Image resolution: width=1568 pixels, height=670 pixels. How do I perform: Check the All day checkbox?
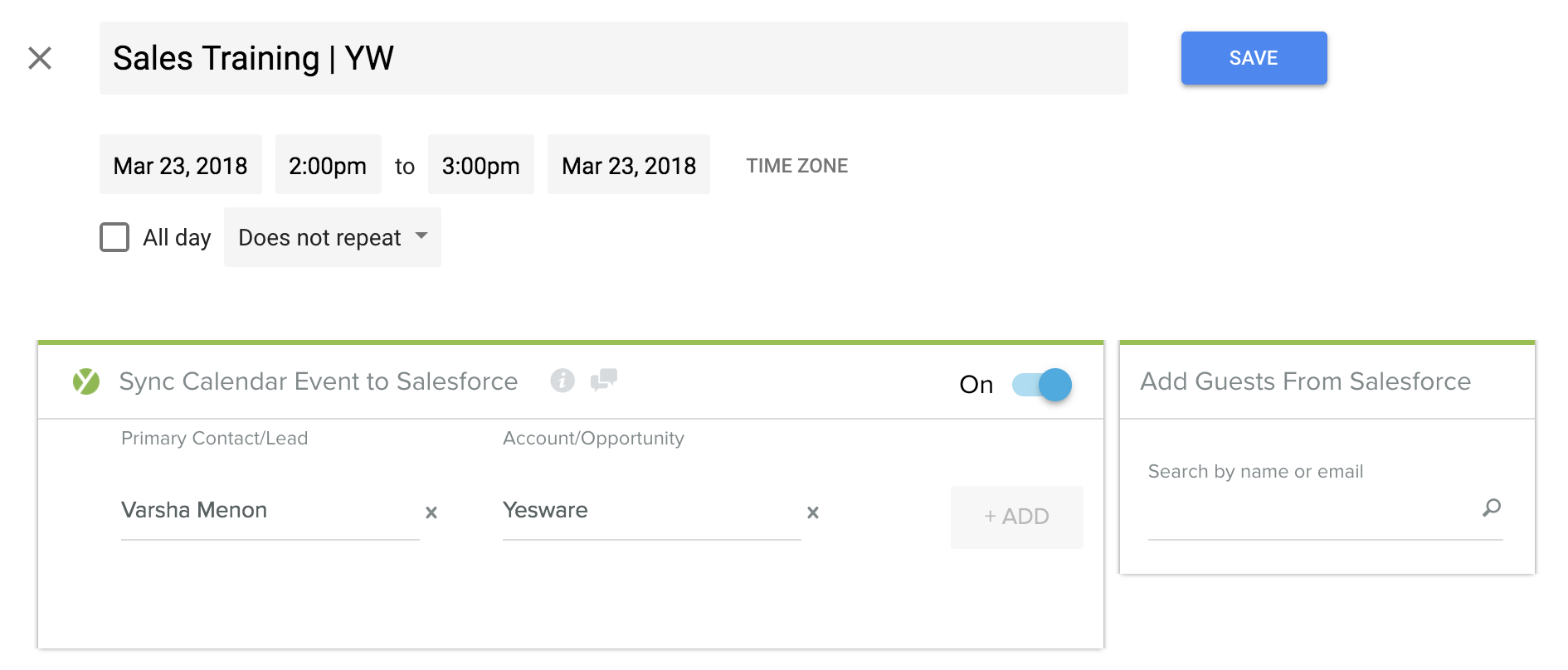pyautogui.click(x=114, y=237)
